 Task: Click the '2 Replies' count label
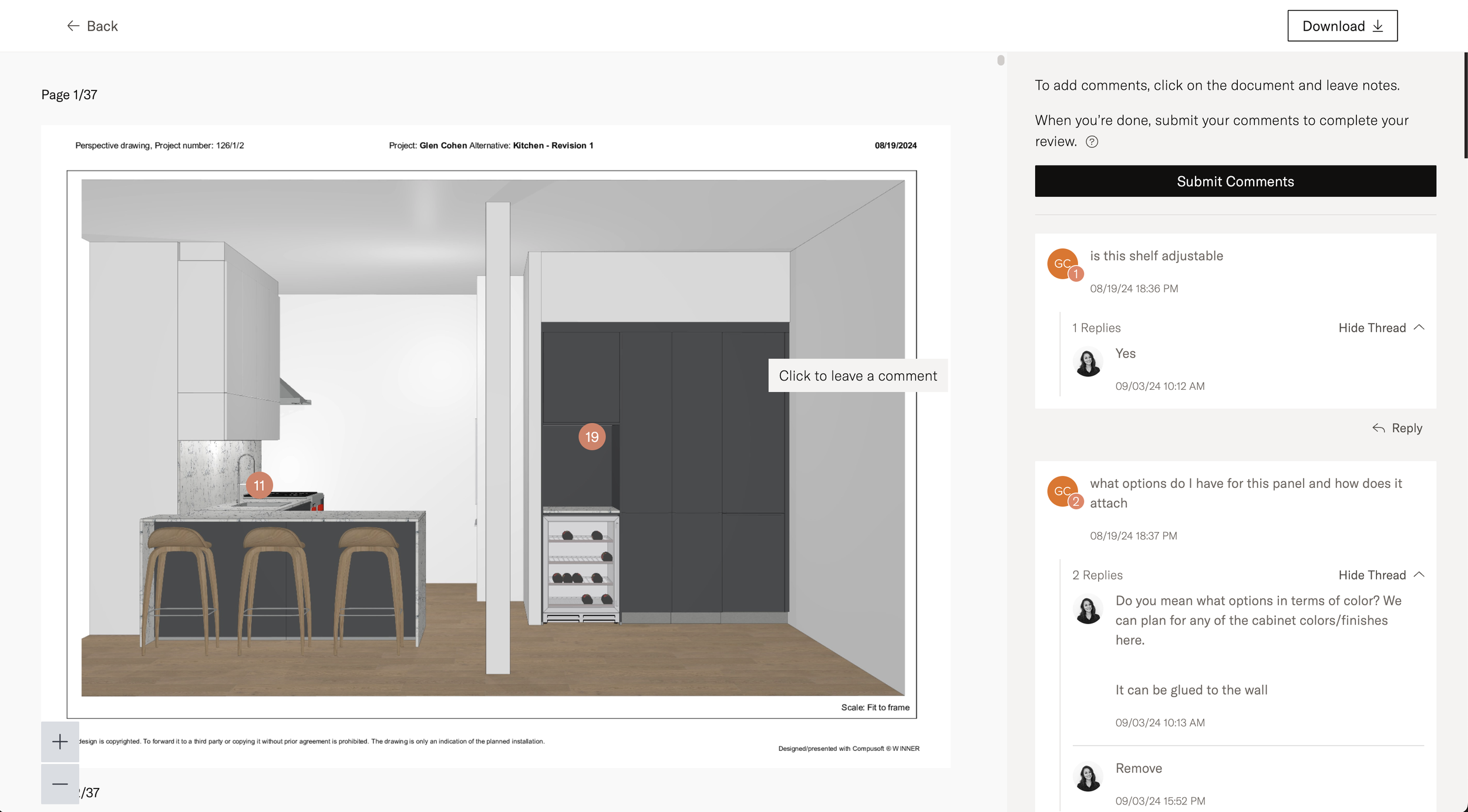click(1097, 575)
